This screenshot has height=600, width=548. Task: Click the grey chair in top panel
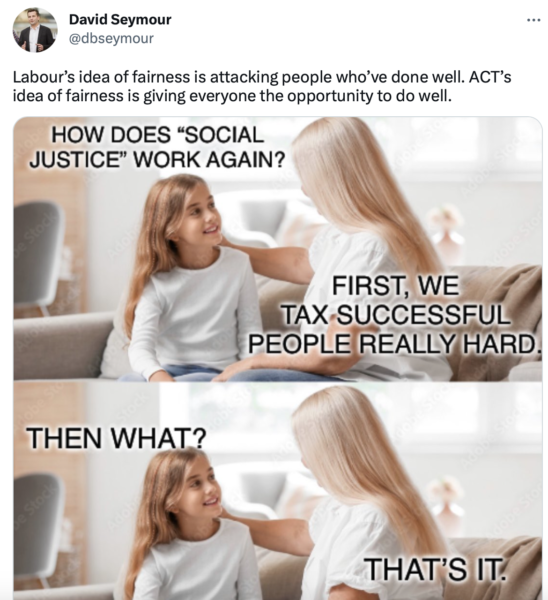click(38, 253)
